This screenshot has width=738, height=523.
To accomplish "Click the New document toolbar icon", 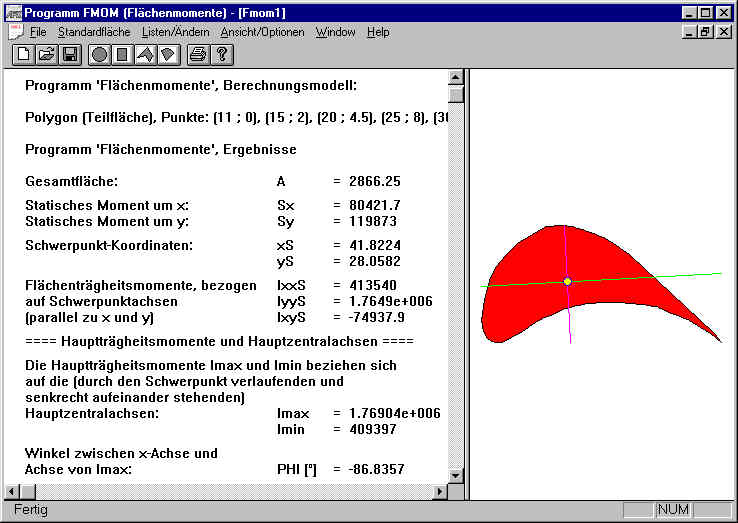I will click(x=22, y=54).
